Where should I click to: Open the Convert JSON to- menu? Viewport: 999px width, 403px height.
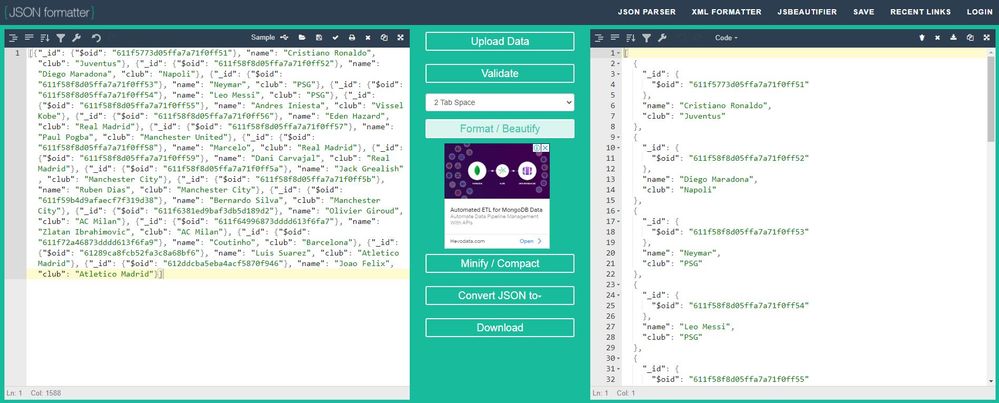500,295
